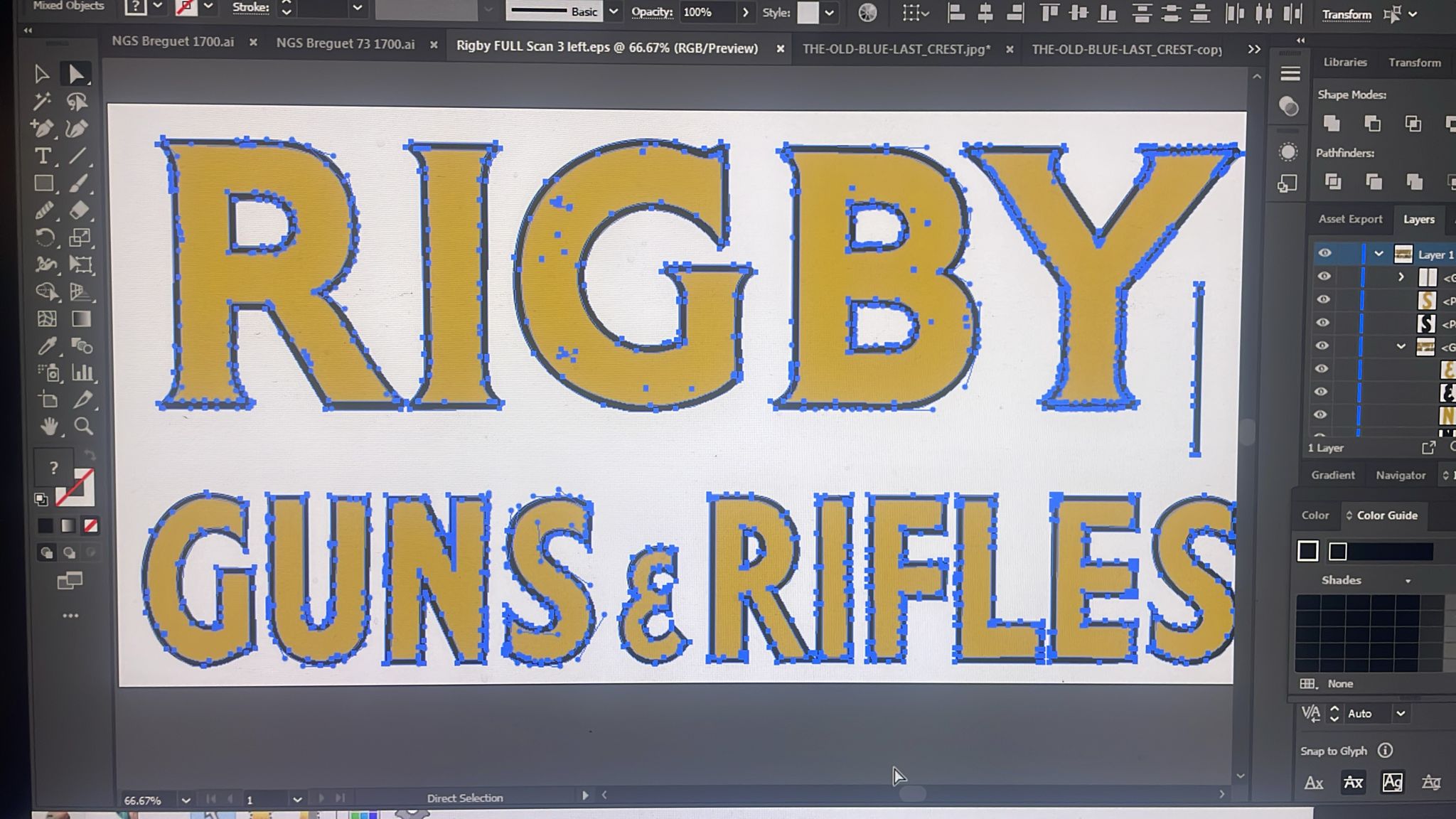Apply the Unite shape mode

(x=1330, y=123)
